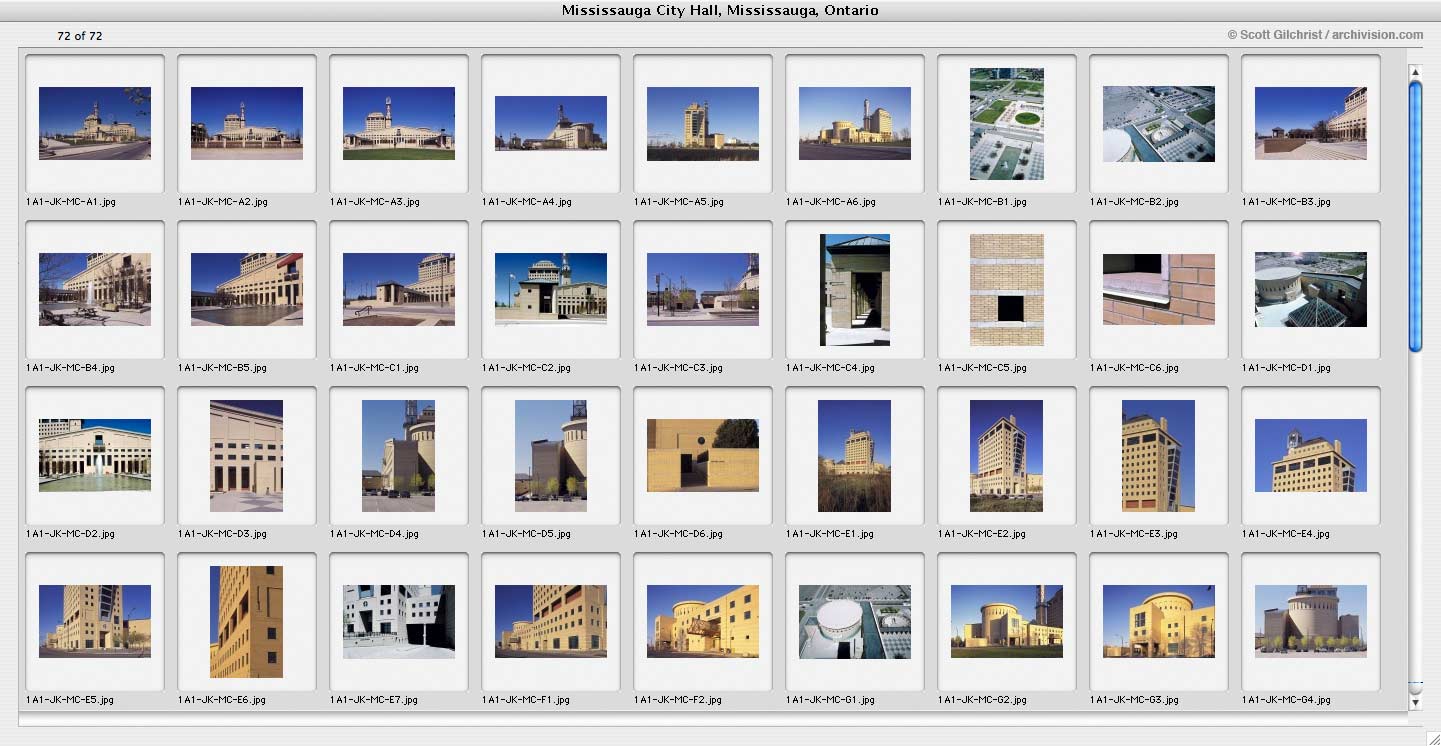Open thumbnail 1A1-JK-MC-E5.jpg
Screen dimensions: 1441x746
click(95, 621)
